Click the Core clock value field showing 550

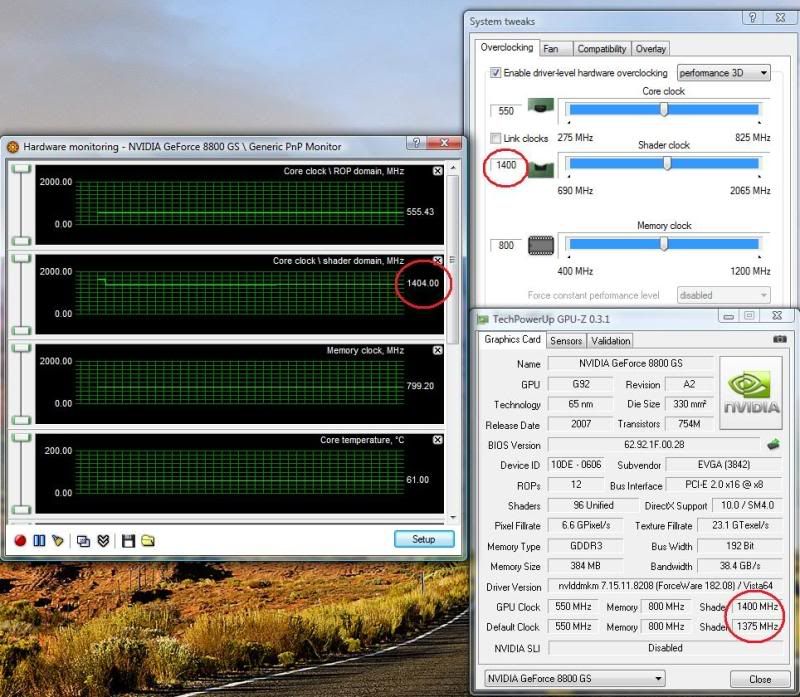(506, 111)
